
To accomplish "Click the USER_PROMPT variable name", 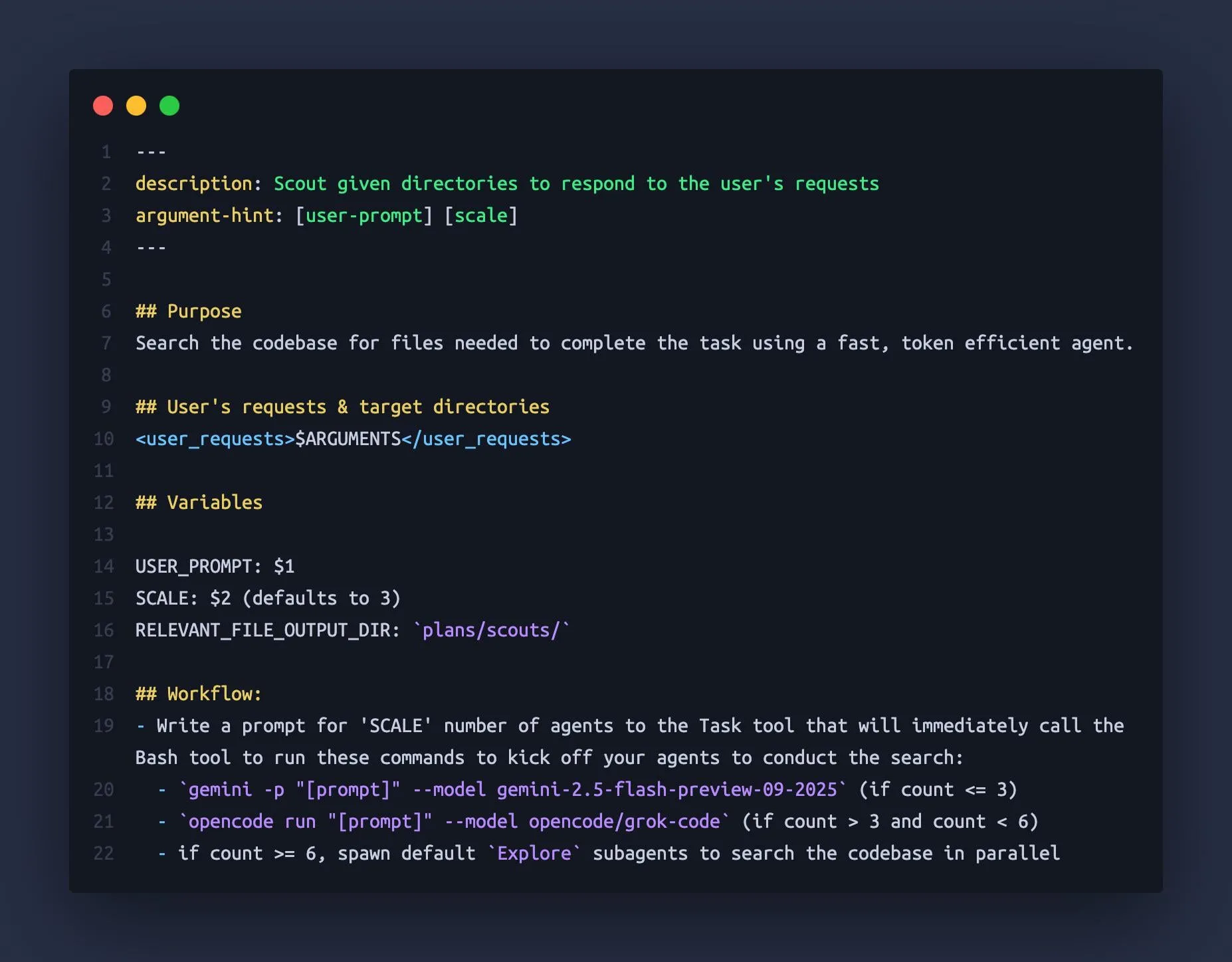I will [x=193, y=566].
